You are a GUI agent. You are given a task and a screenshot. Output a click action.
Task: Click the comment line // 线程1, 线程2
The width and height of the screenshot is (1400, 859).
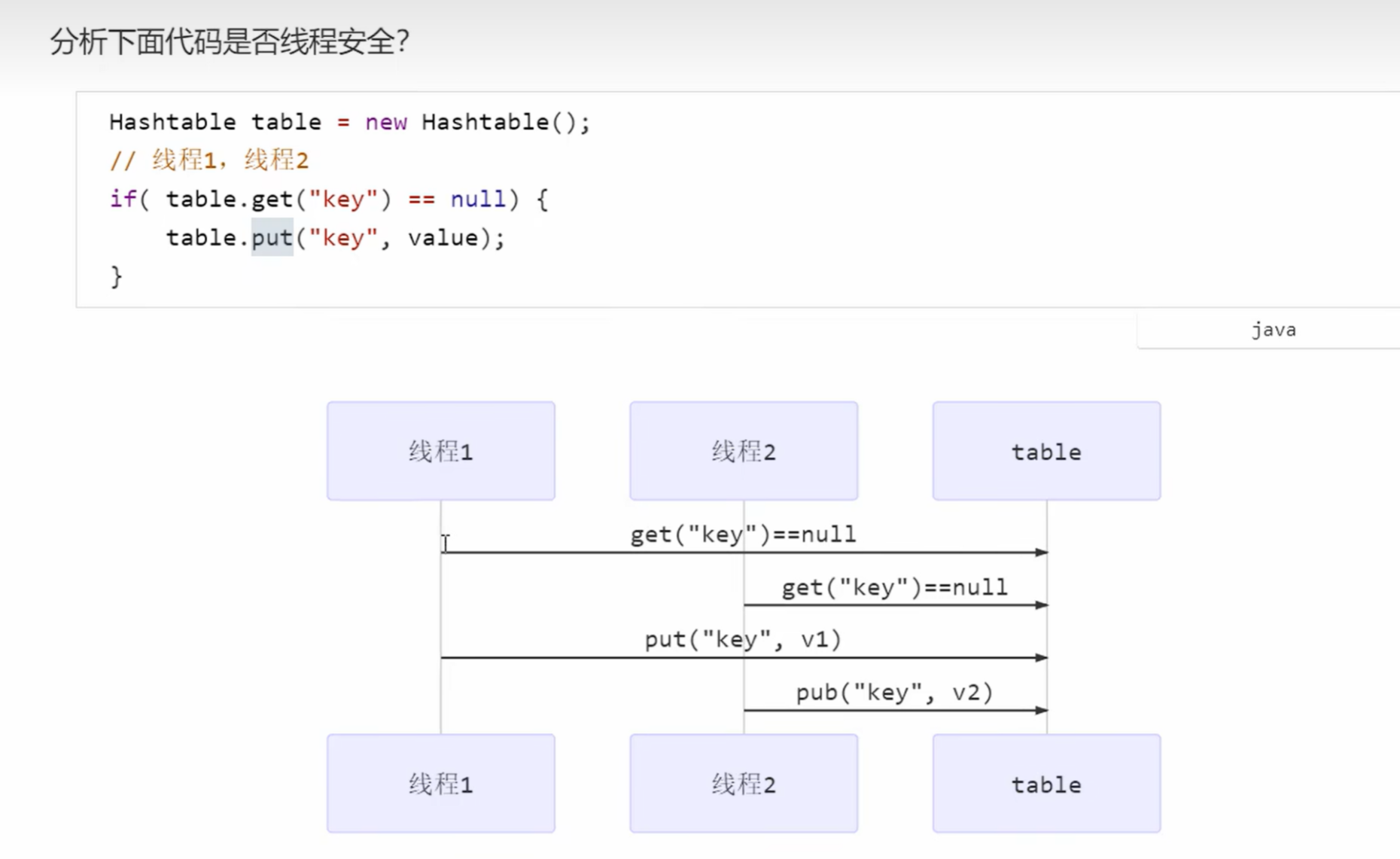(208, 160)
